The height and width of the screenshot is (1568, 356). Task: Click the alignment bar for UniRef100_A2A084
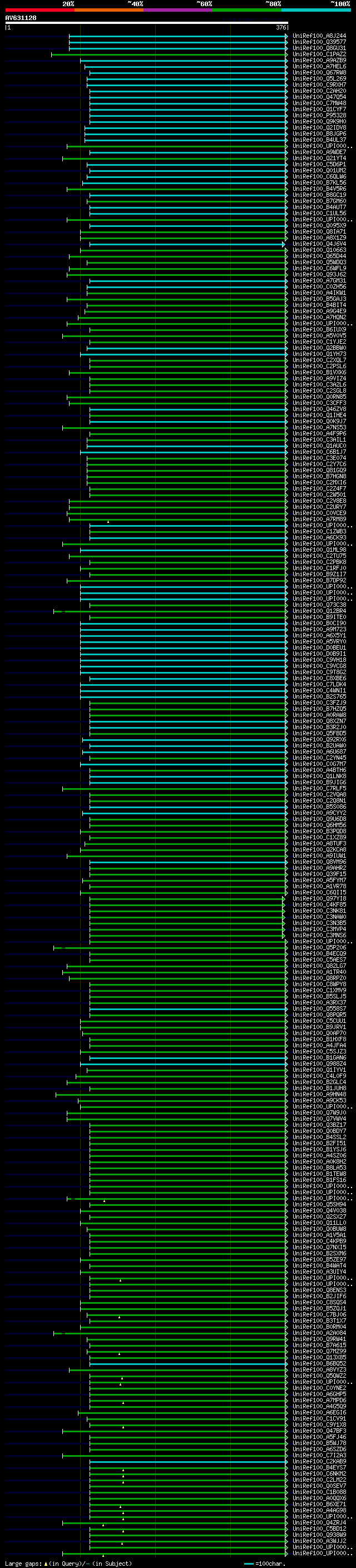coord(171,1333)
